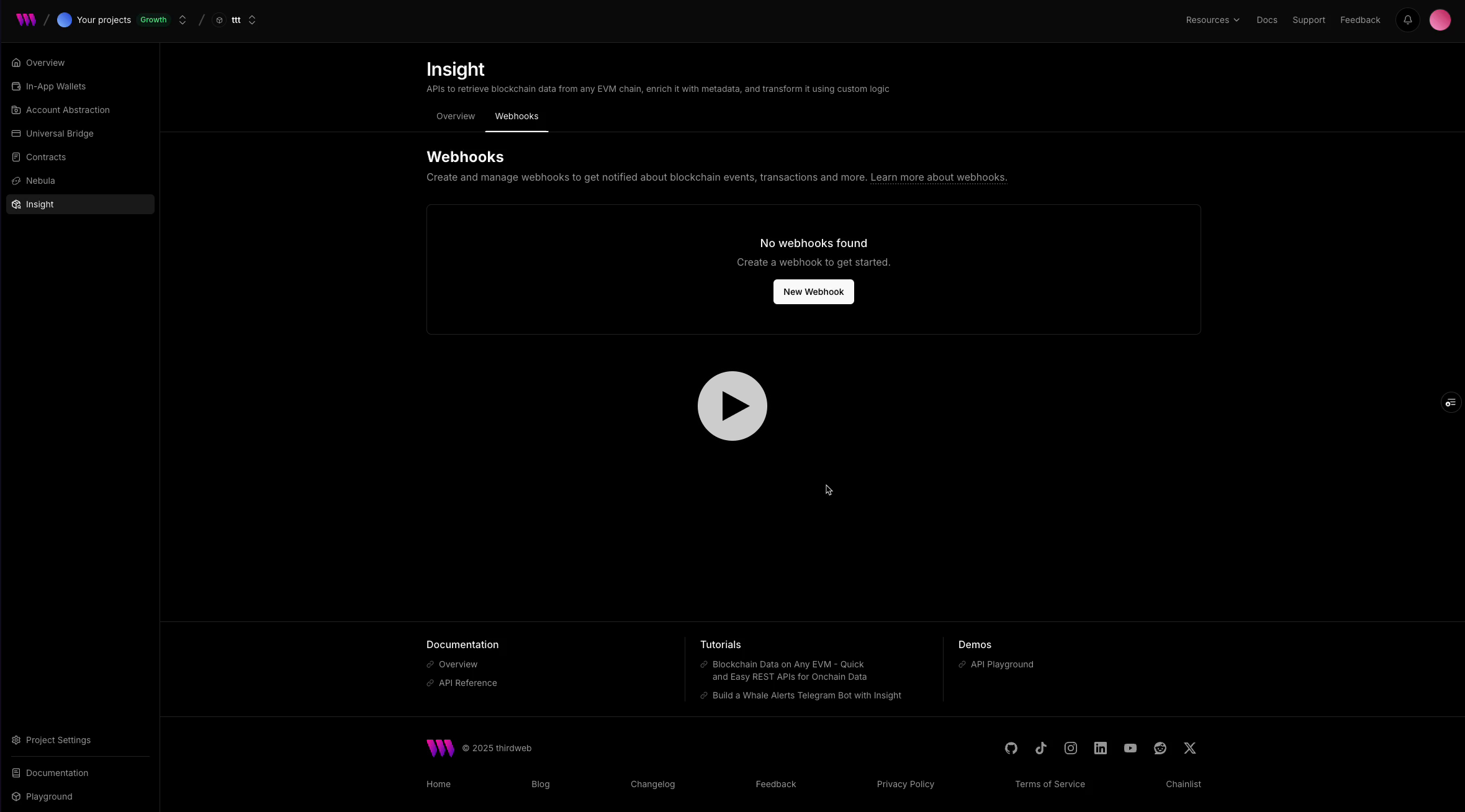Open the API Playground demo link

(1002, 664)
